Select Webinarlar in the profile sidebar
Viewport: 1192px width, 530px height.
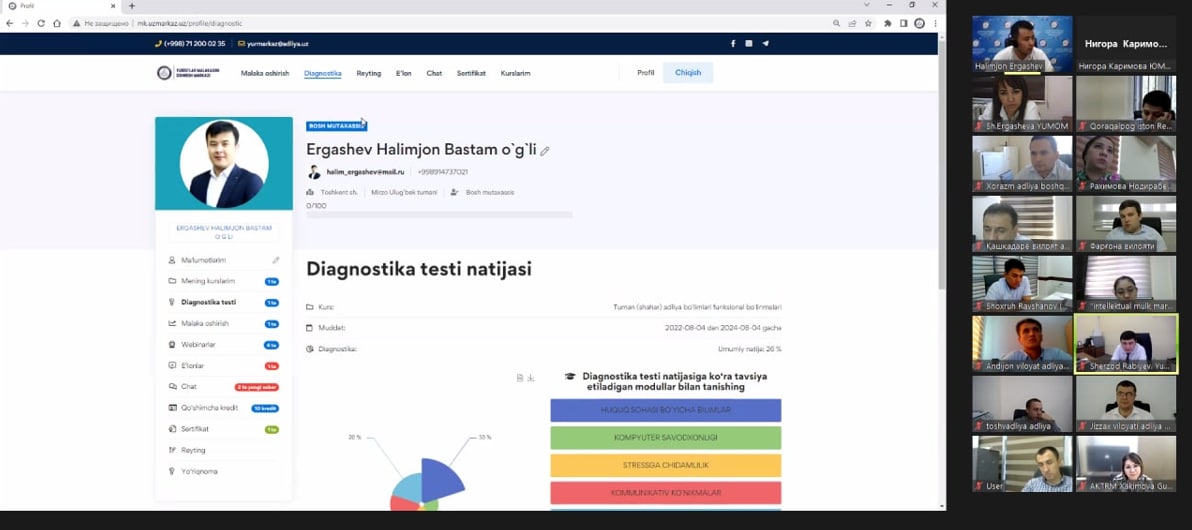(198, 344)
